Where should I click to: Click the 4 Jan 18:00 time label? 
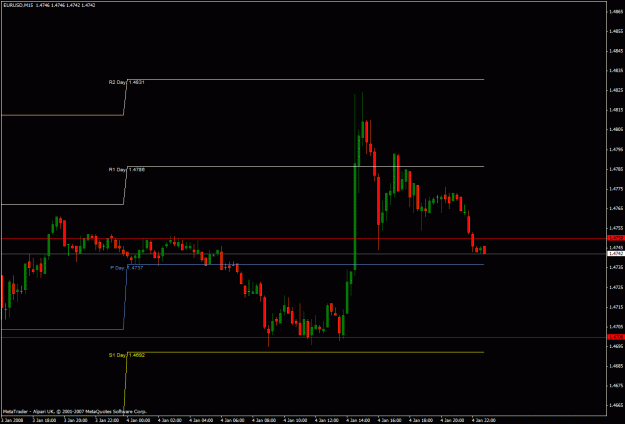tap(421, 420)
